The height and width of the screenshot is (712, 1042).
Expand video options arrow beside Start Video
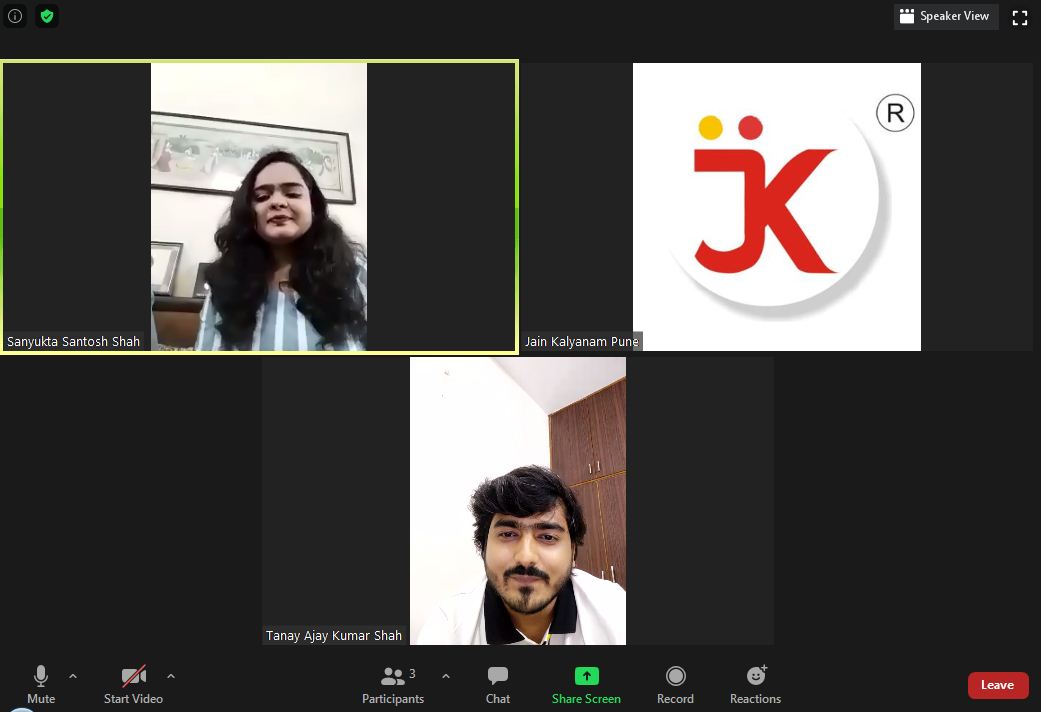pos(171,676)
